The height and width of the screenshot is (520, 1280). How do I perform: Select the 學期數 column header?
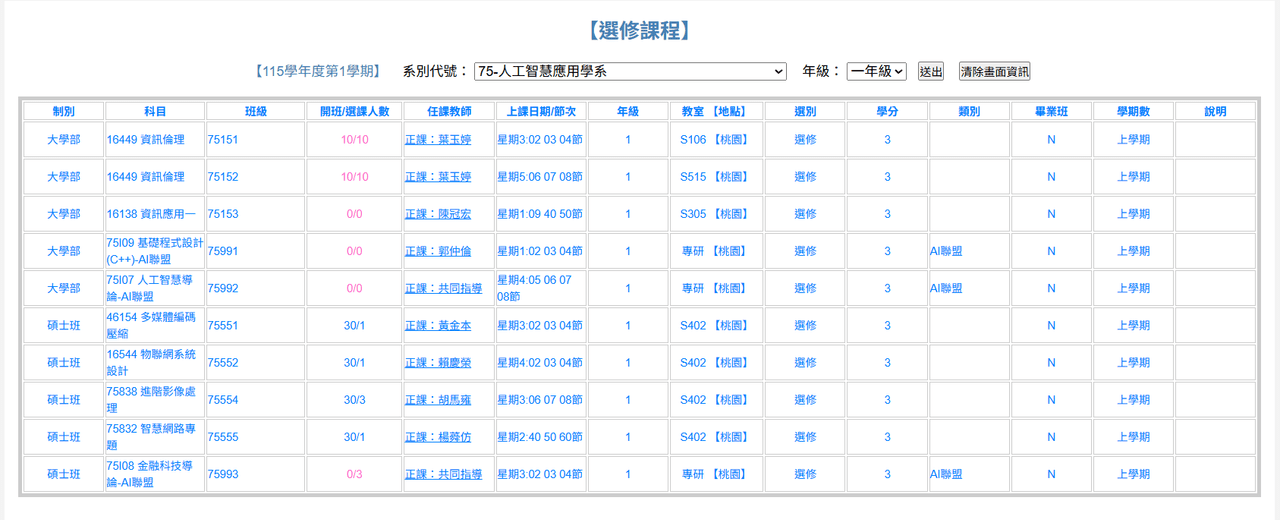tap(1133, 111)
